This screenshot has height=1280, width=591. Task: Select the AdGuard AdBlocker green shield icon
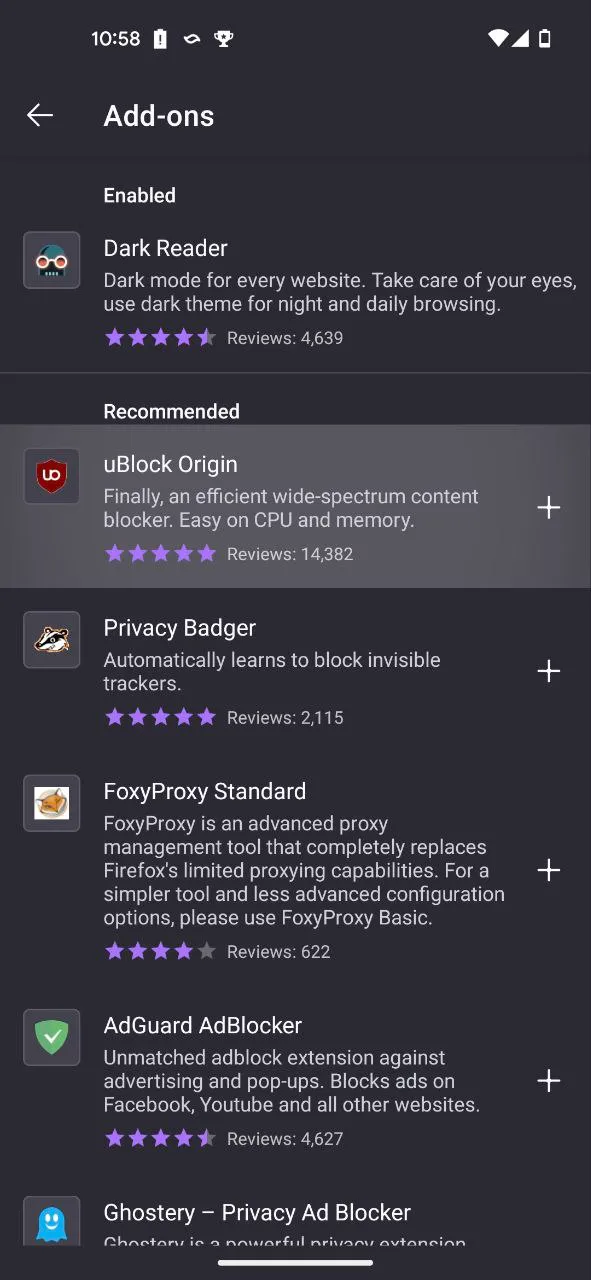(51, 1037)
